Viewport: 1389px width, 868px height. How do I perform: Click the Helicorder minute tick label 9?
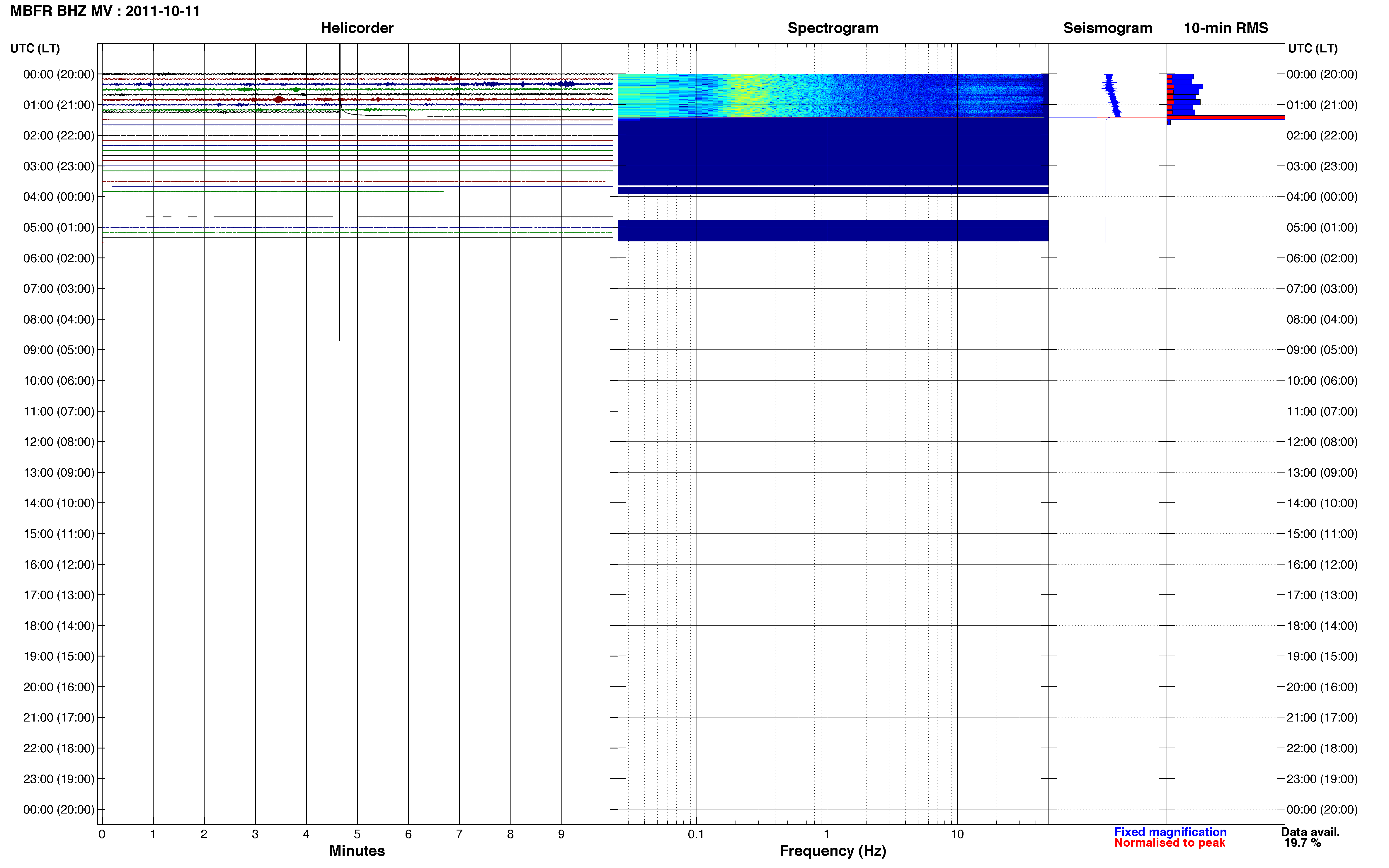pos(561,834)
